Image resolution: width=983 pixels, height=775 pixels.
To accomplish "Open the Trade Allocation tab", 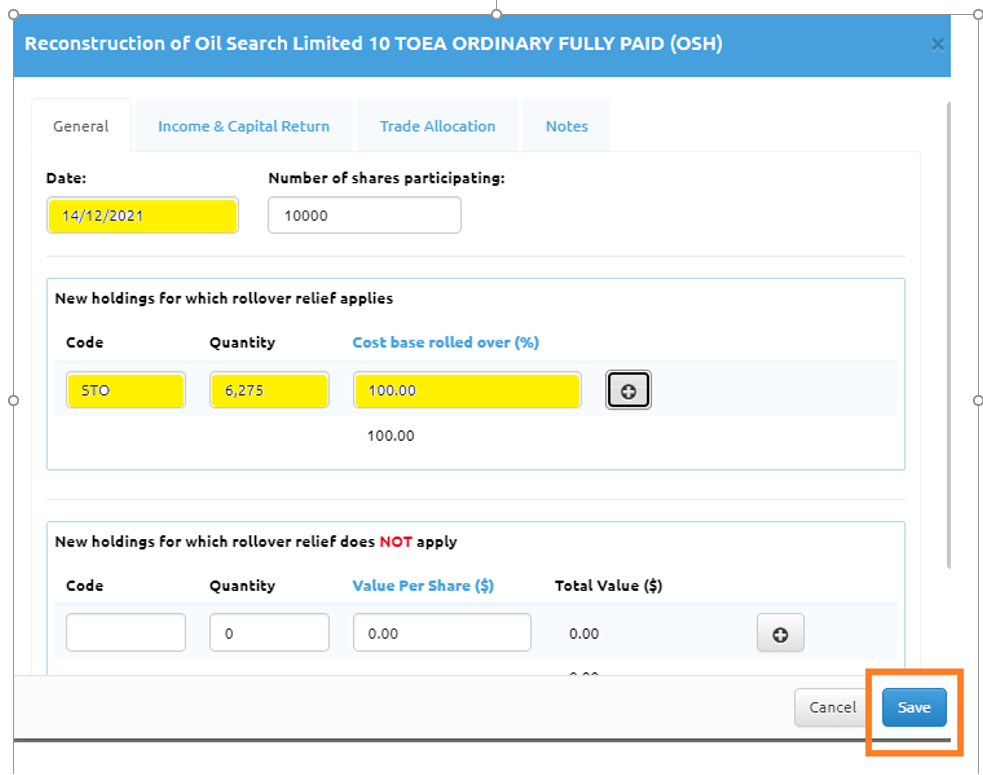I will [438, 126].
